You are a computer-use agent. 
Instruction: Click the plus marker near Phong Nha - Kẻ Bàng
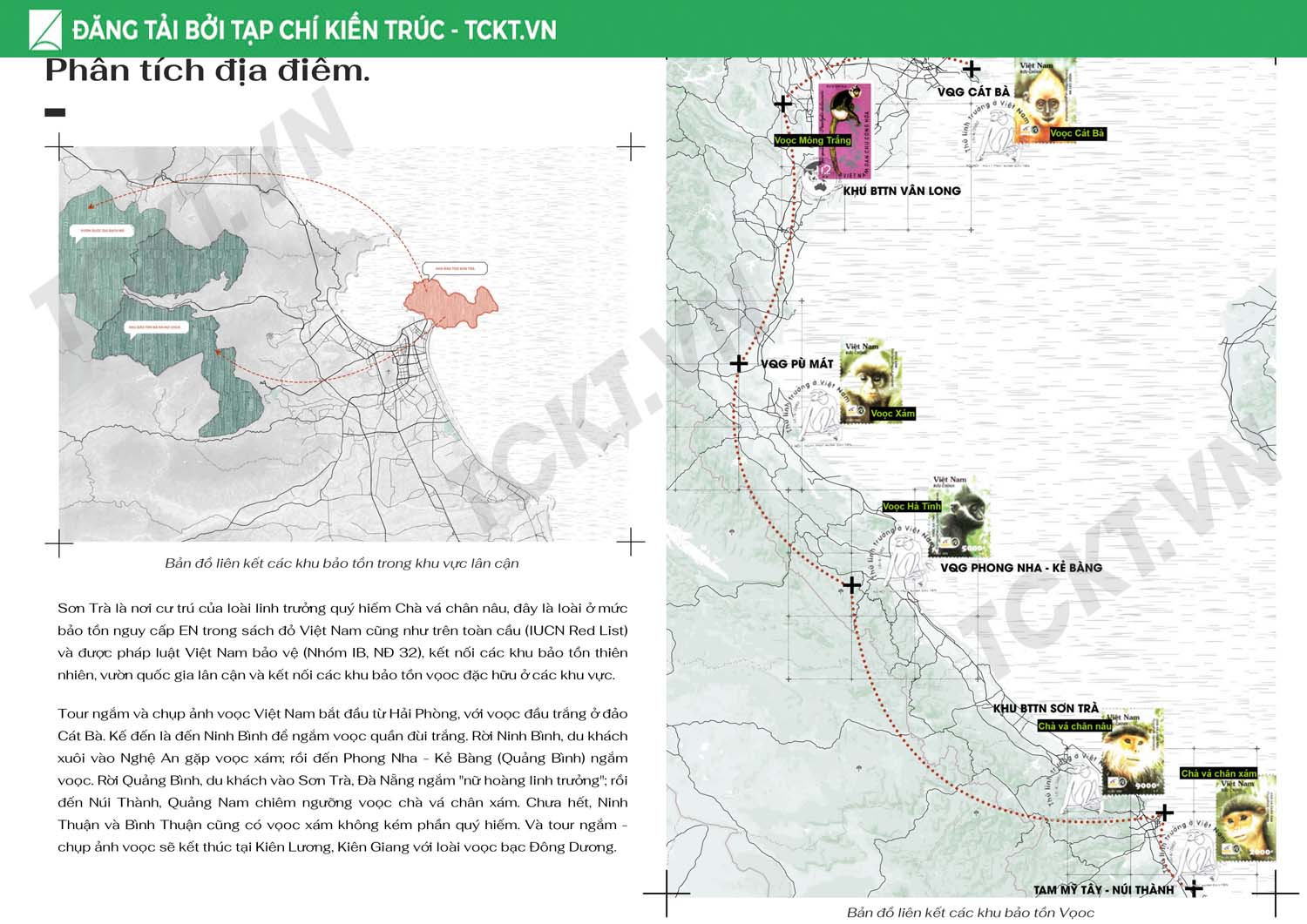pyautogui.click(x=852, y=584)
